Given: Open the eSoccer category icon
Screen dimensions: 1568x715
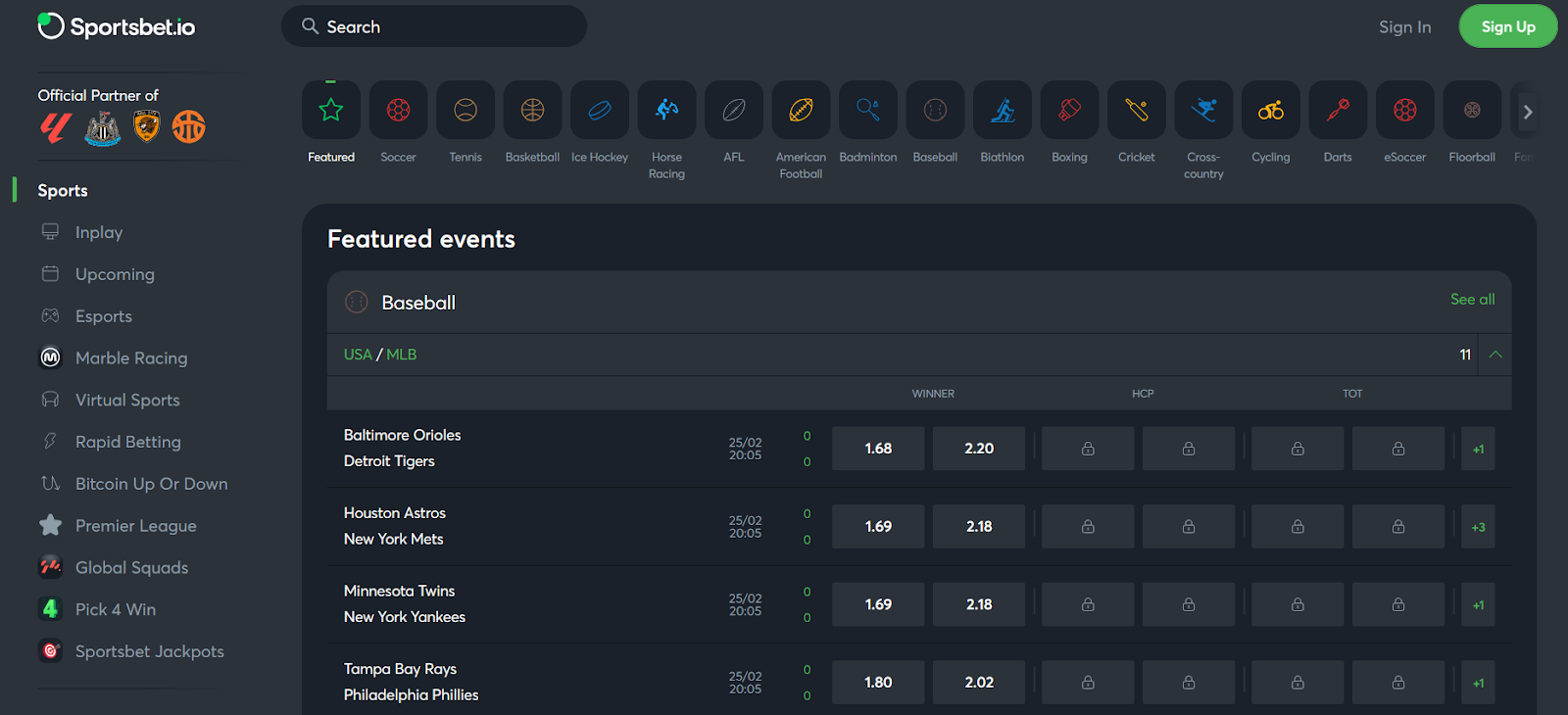Looking at the screenshot, I should point(1405,110).
